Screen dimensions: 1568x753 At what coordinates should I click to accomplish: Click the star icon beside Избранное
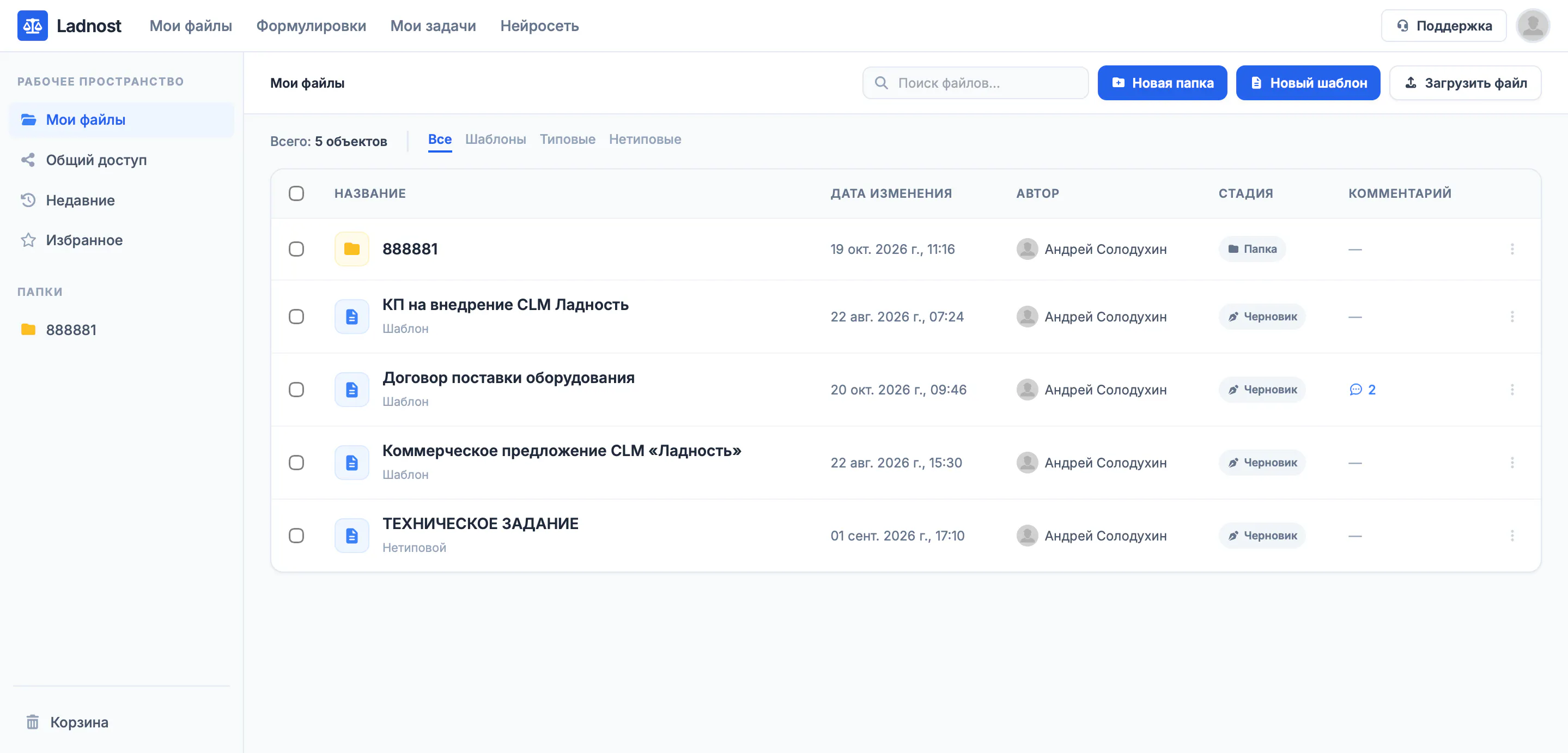(x=28, y=240)
